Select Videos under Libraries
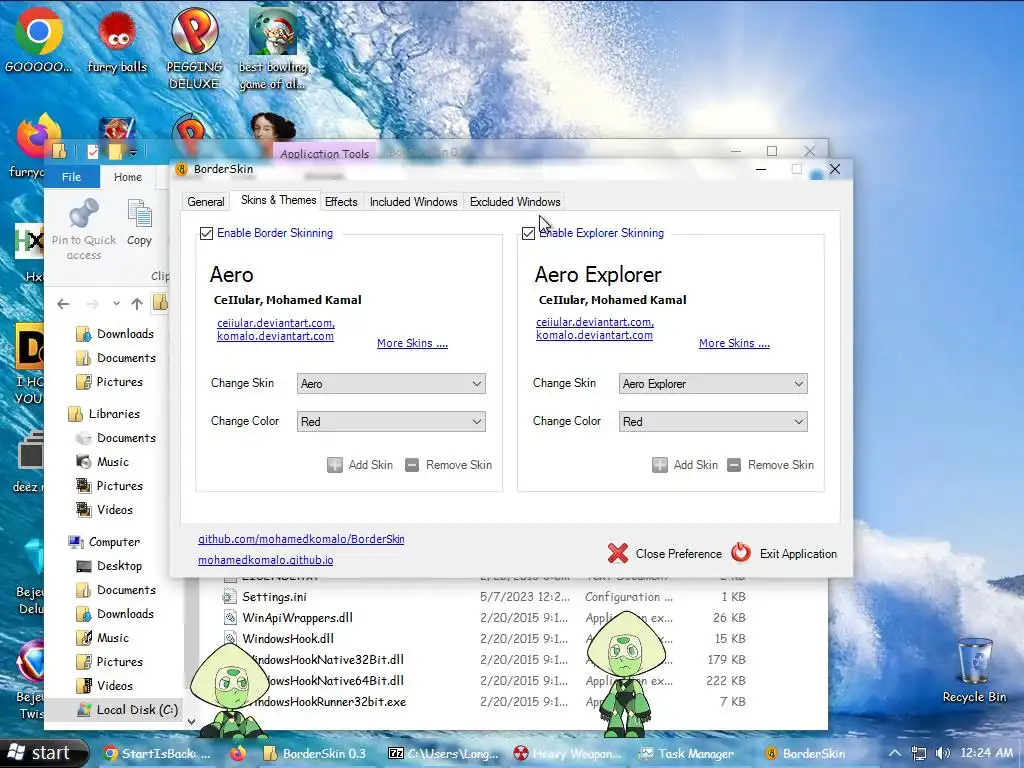 tap(104, 510)
